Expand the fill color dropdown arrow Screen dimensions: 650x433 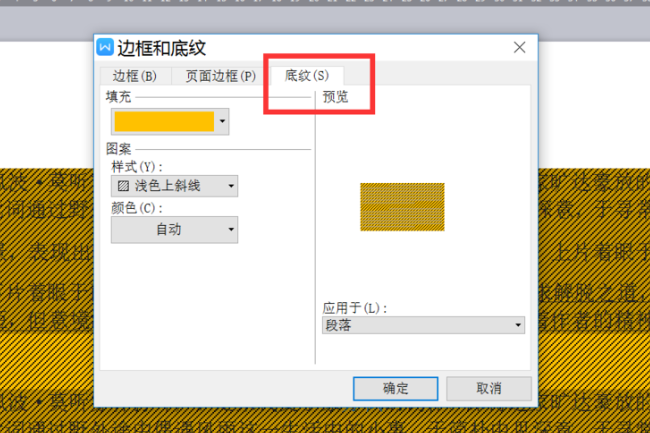pos(222,121)
